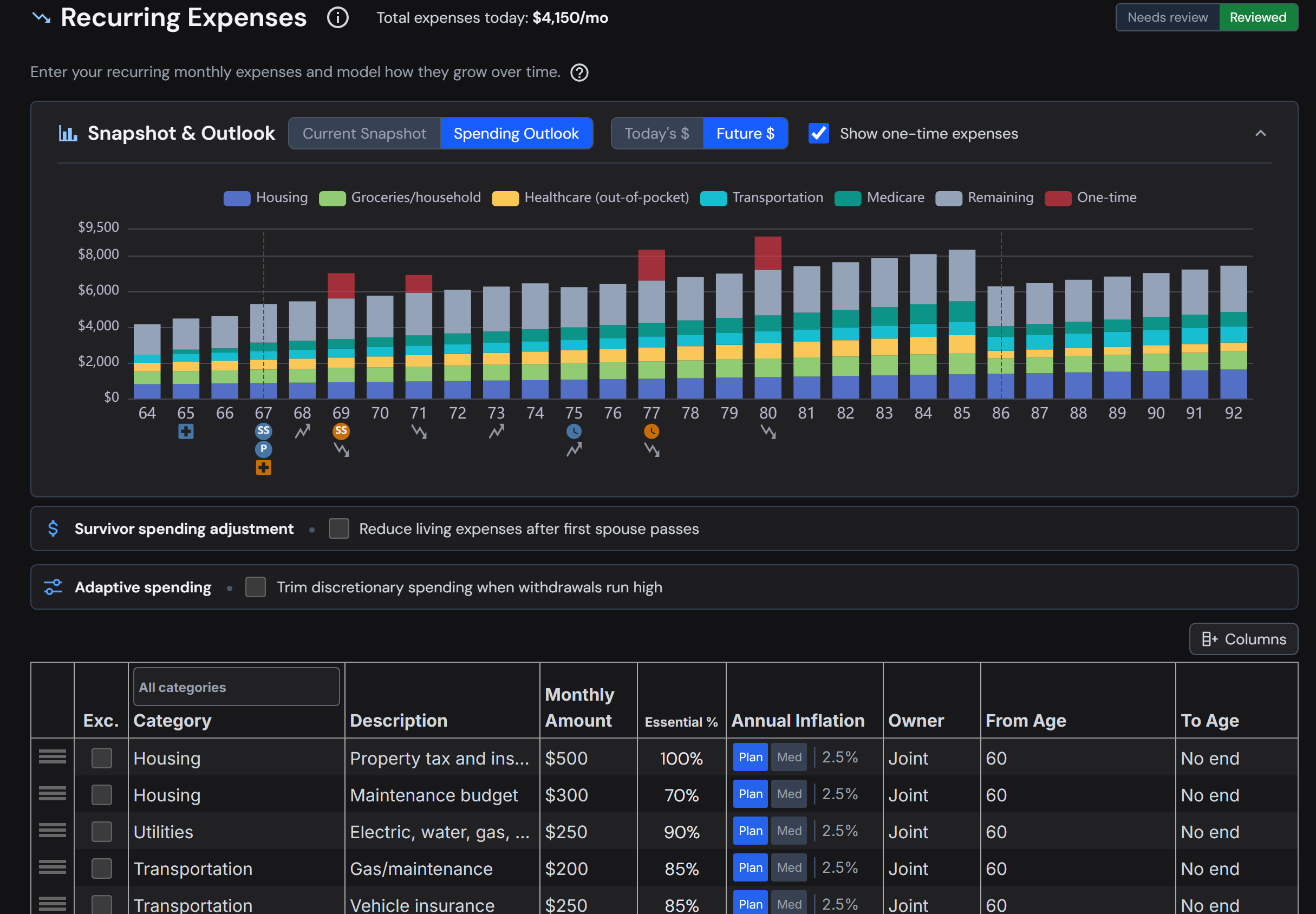Viewport: 1316px width, 914px height.
Task: Enable Trim discretionary spending checkbox
Action: [x=256, y=587]
